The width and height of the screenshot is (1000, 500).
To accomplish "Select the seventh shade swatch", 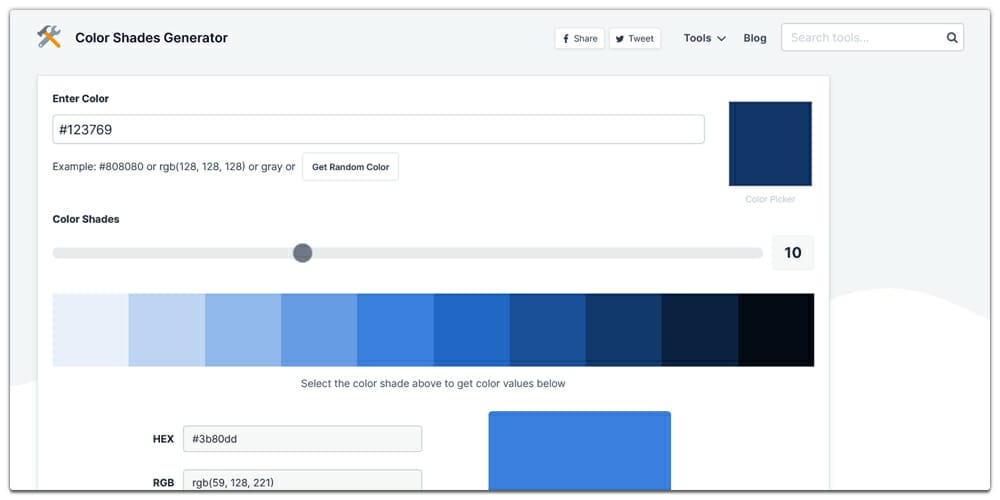I will click(x=547, y=330).
